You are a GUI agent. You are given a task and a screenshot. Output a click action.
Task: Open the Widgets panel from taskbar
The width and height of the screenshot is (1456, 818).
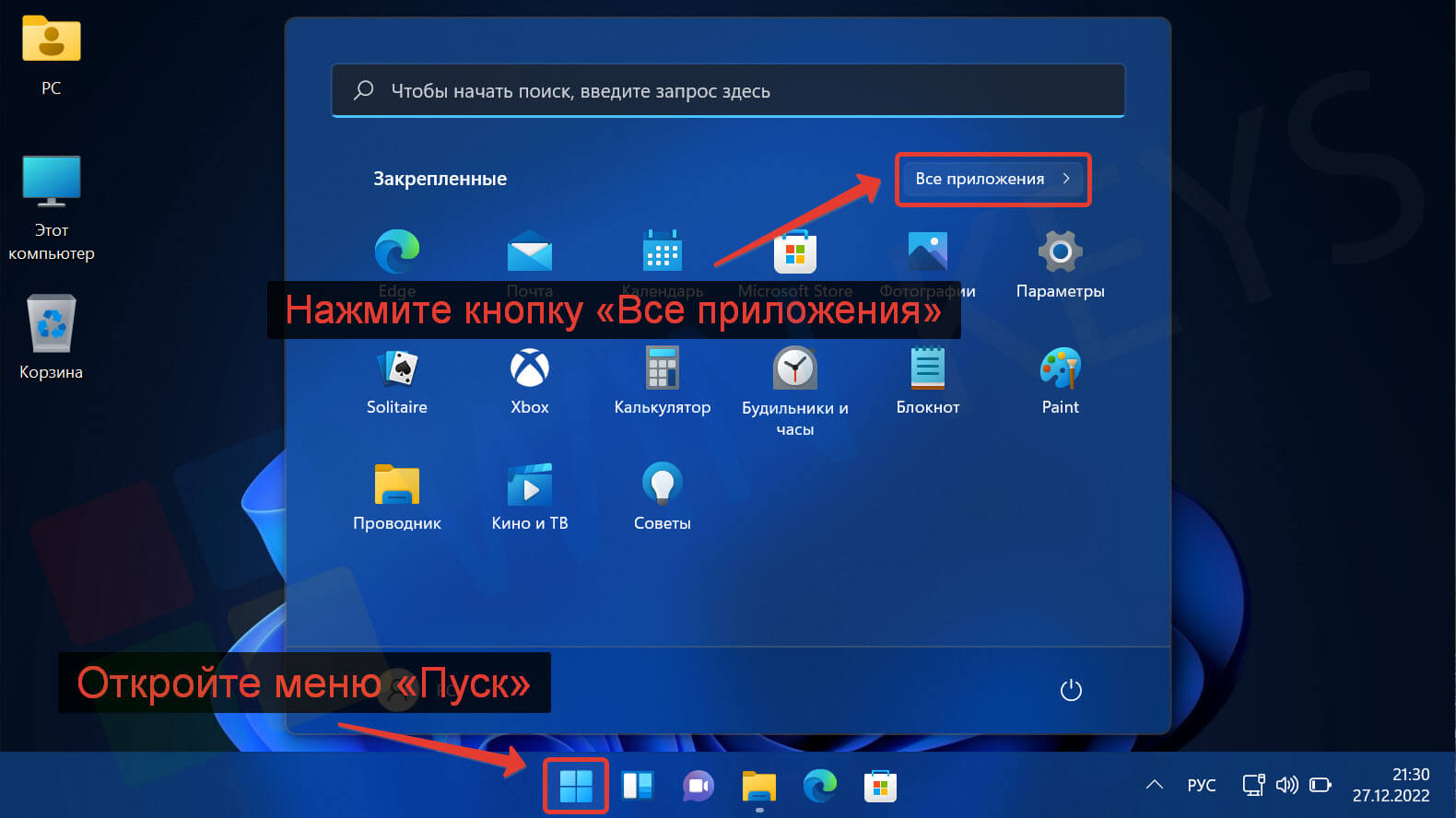tap(638, 786)
